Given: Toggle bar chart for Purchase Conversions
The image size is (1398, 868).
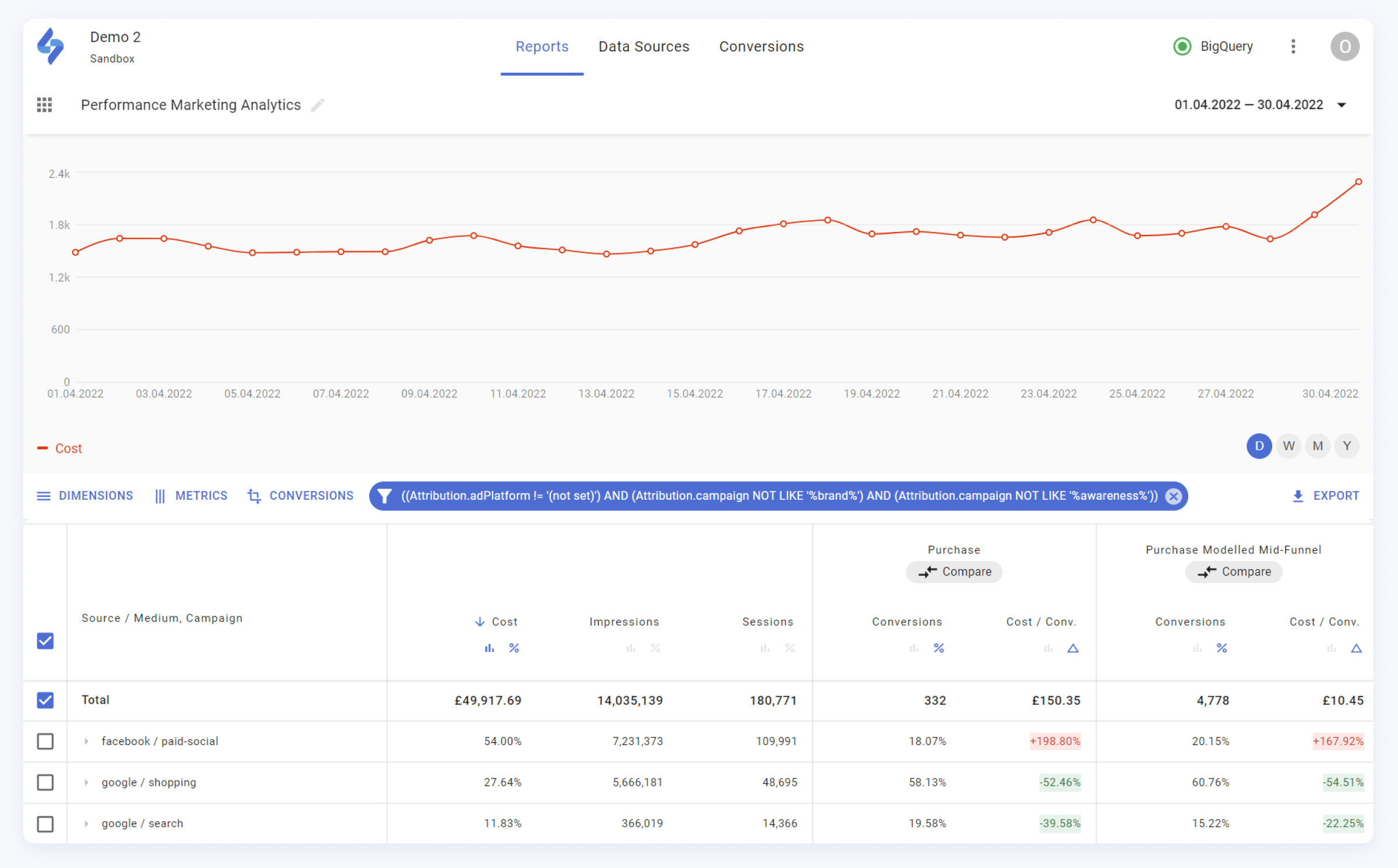Looking at the screenshot, I should pos(914,648).
